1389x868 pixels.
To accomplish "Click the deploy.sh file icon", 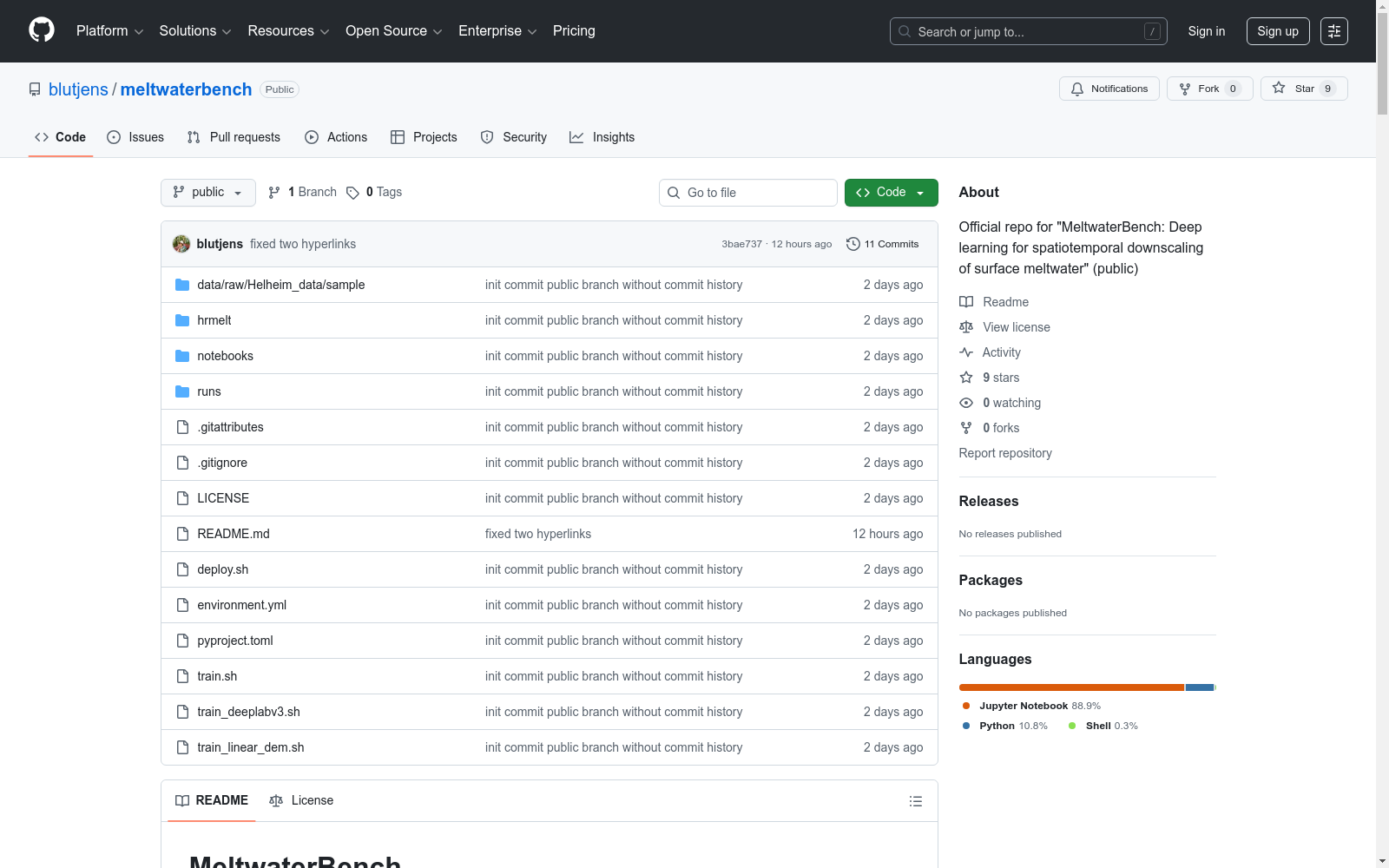I will click(182, 569).
